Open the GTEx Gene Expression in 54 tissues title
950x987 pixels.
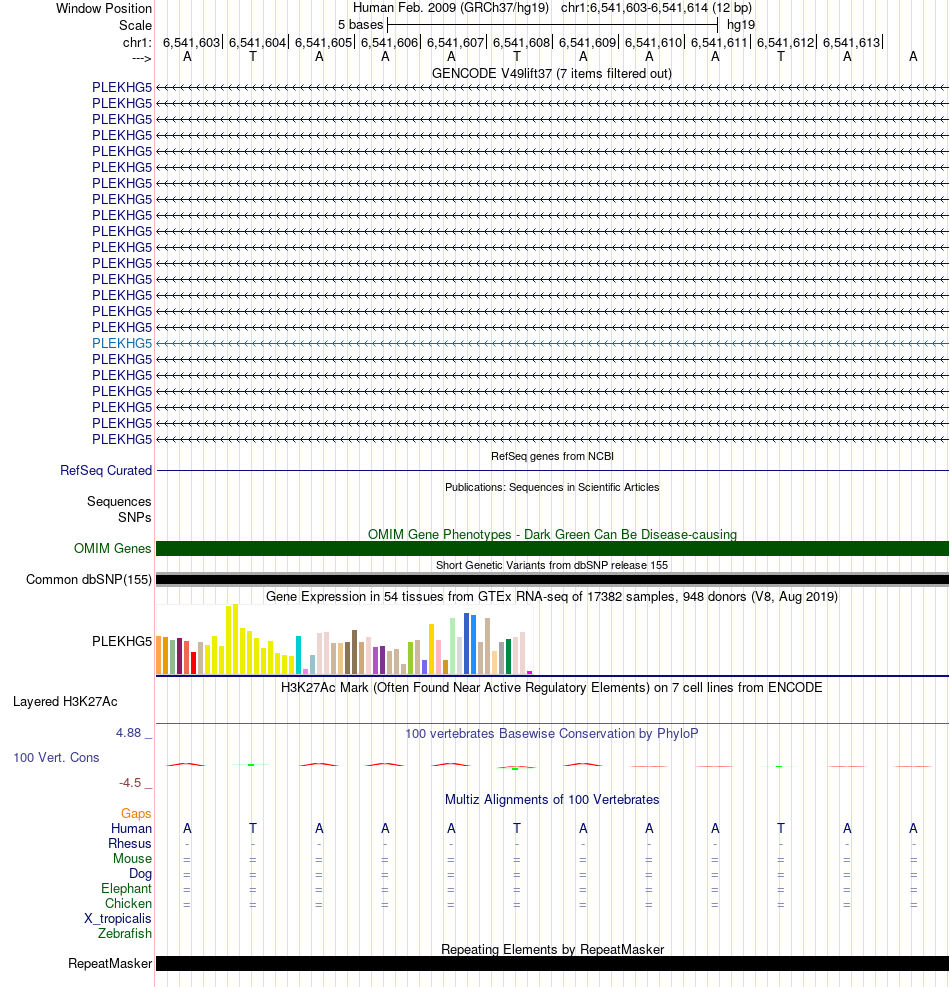551,597
